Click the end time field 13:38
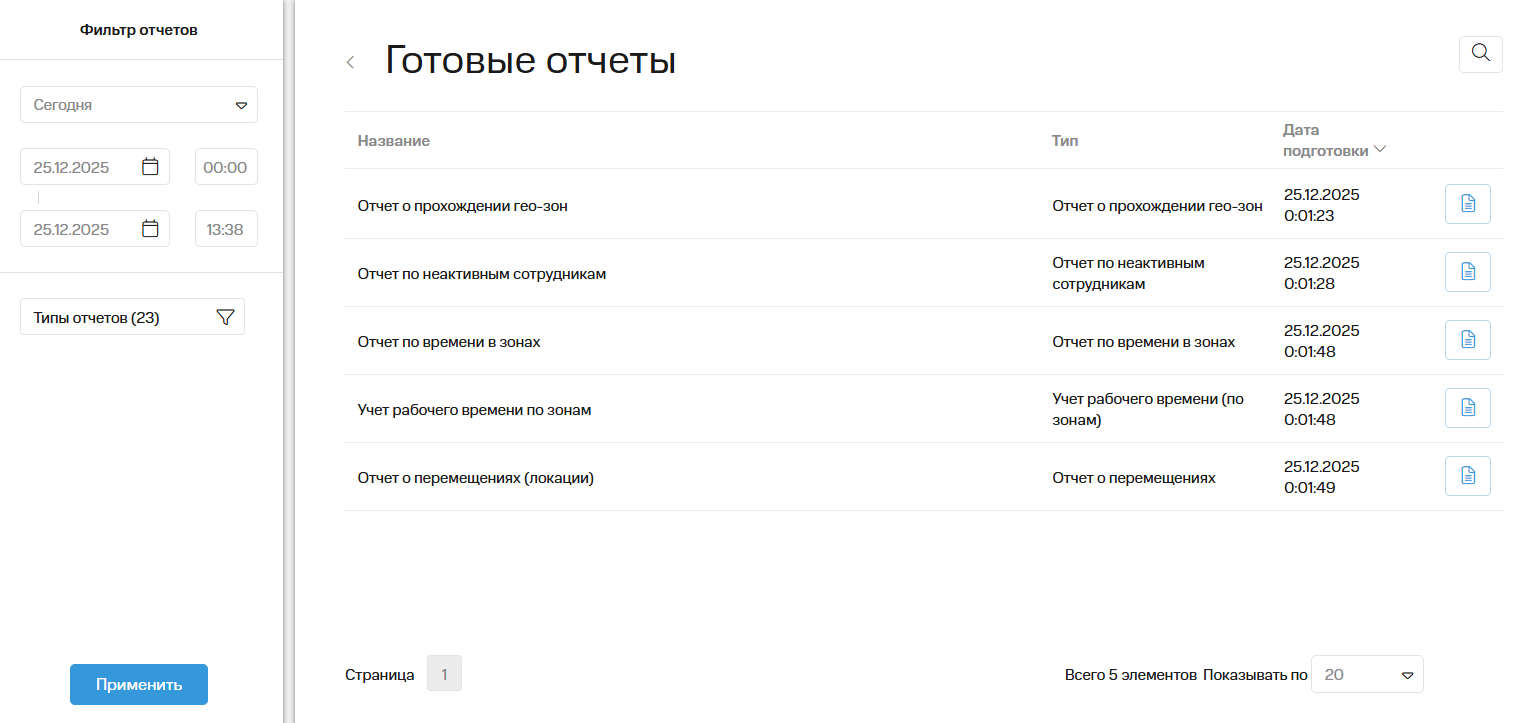This screenshot has height=723, width=1529. [x=225, y=229]
